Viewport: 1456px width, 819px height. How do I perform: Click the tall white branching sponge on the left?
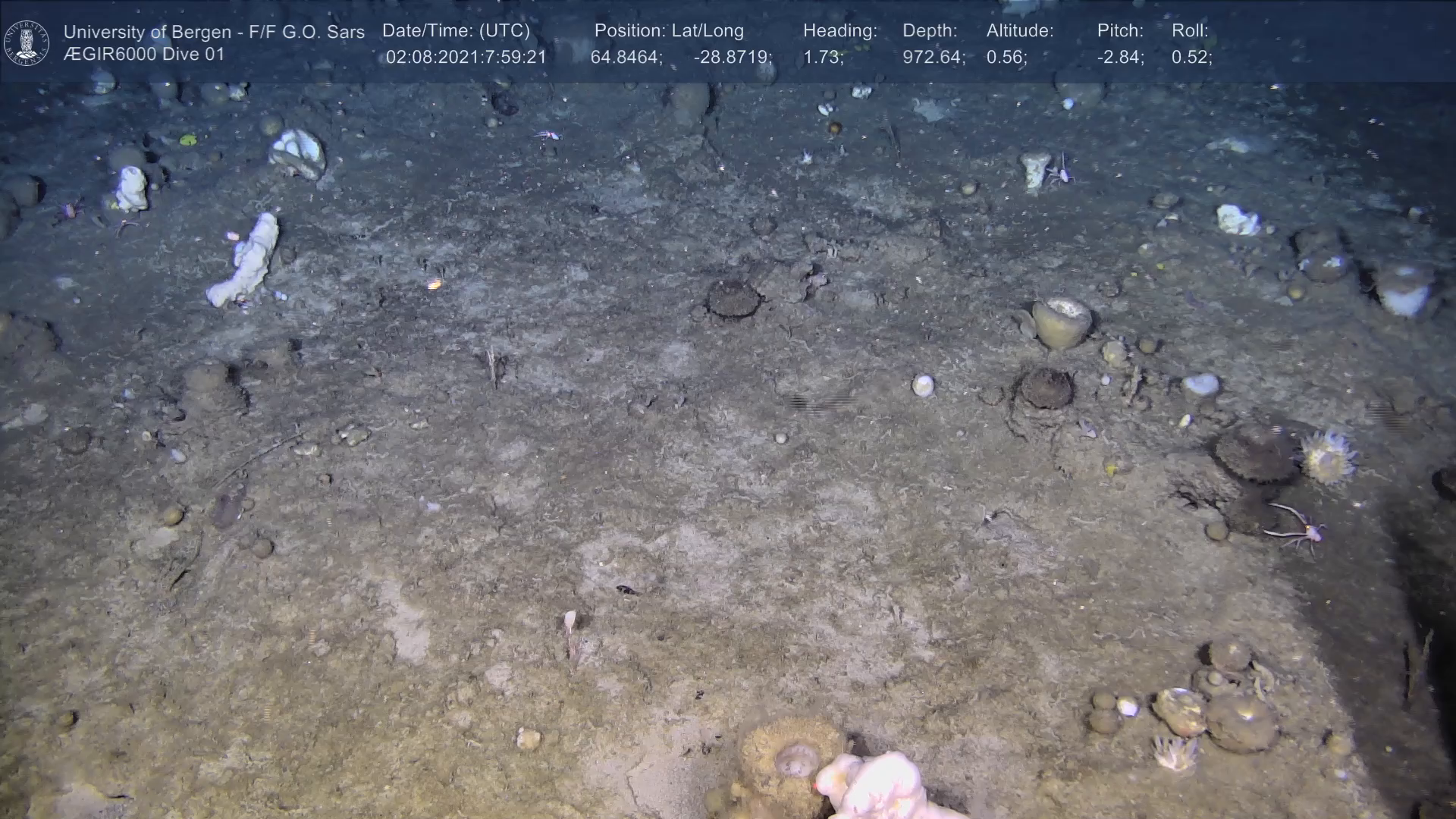pyautogui.click(x=246, y=260)
